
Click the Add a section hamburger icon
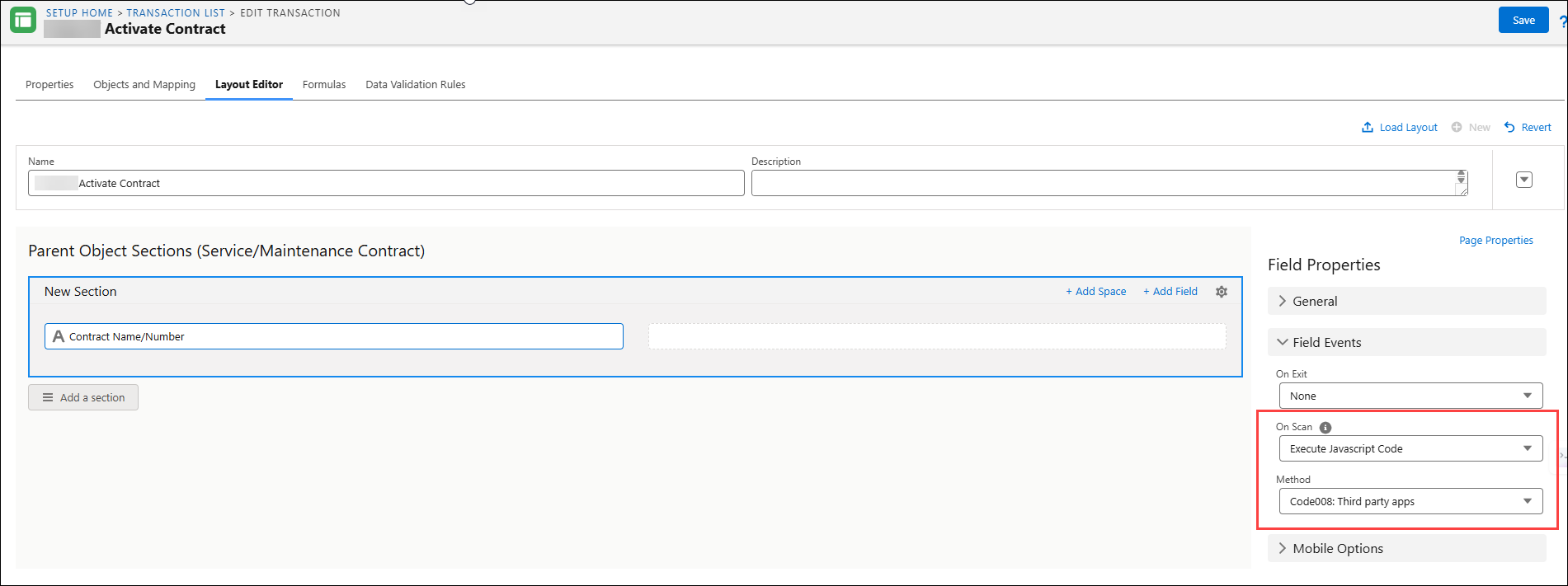tap(48, 397)
